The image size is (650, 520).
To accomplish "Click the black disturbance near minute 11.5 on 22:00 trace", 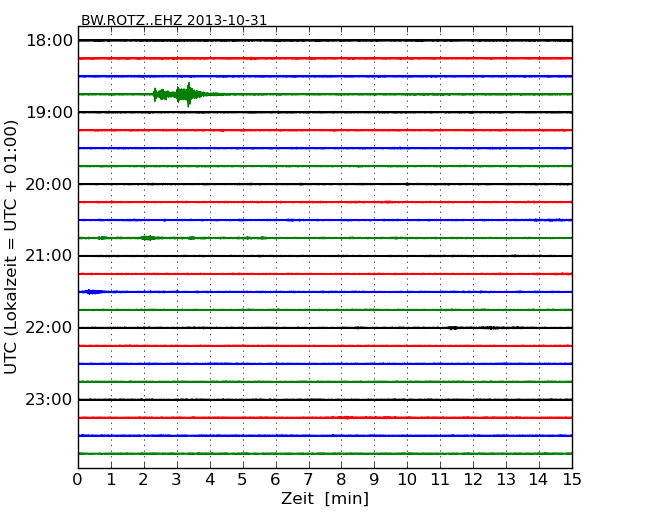I will 453,328.
